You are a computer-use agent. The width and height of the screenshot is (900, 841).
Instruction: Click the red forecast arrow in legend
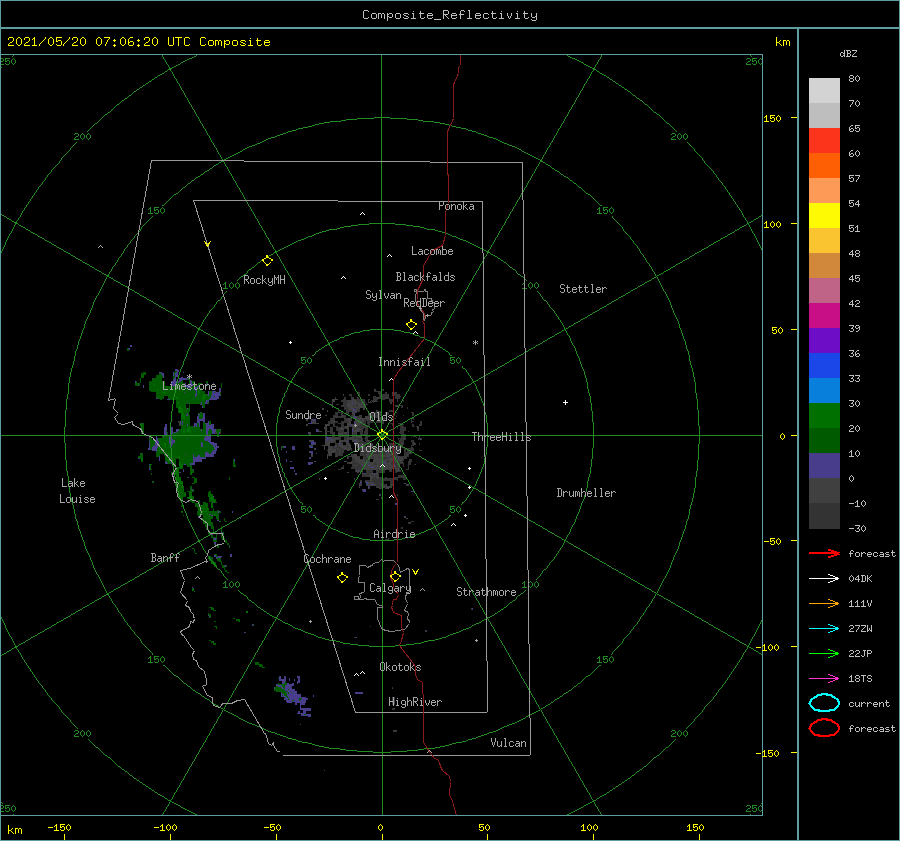(x=824, y=553)
